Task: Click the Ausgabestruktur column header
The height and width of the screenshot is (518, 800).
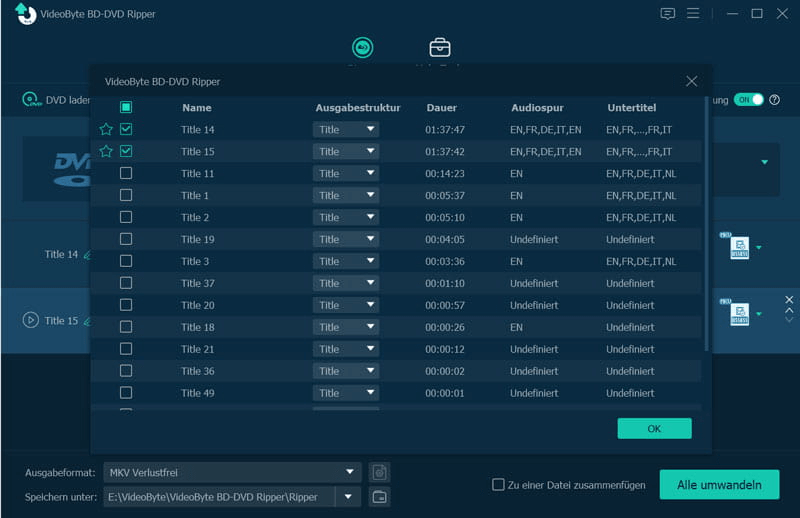Action: coord(358,108)
